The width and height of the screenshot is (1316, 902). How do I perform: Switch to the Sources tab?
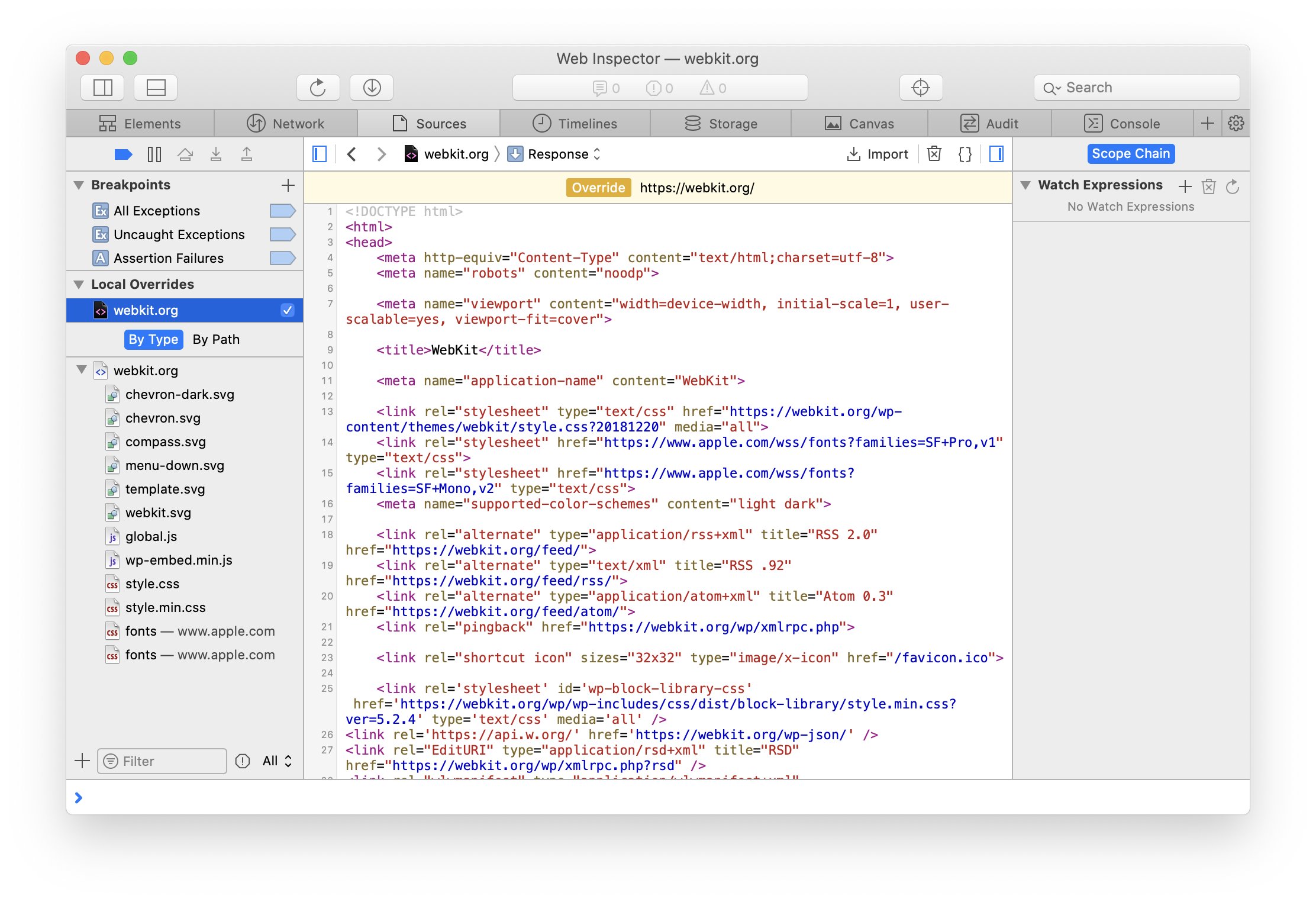click(x=429, y=124)
